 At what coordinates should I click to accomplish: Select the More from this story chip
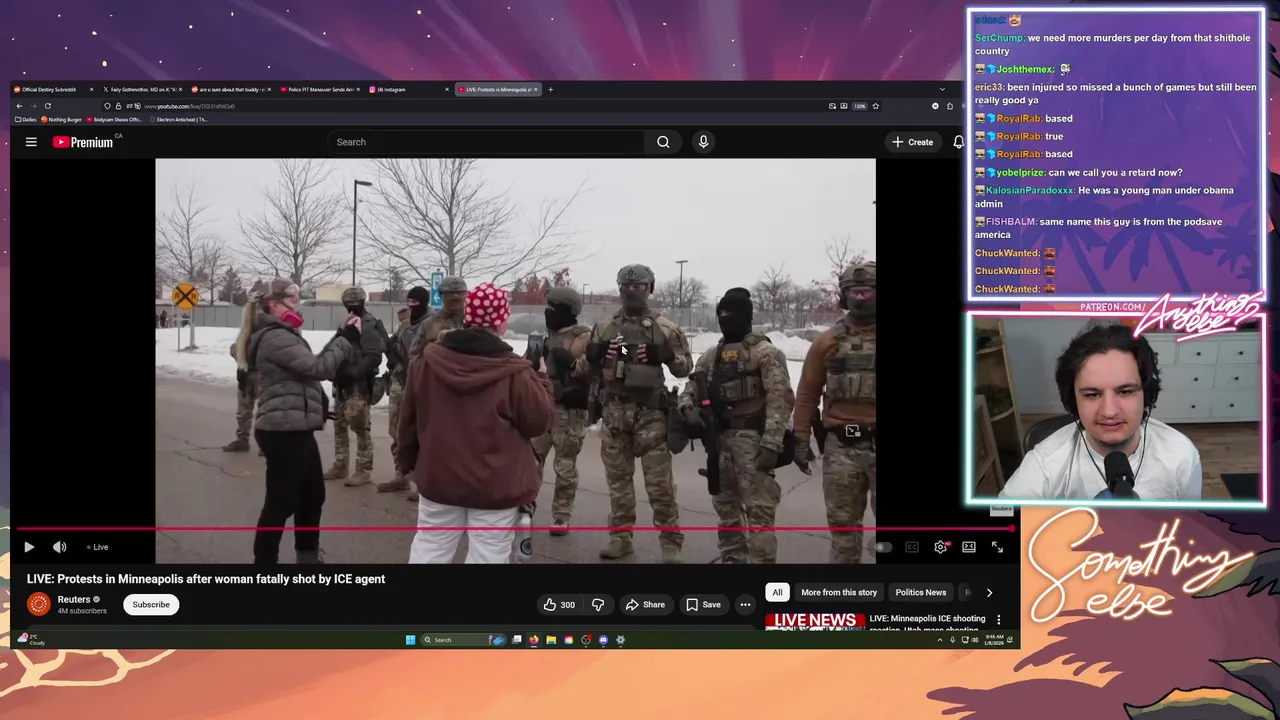pos(839,592)
